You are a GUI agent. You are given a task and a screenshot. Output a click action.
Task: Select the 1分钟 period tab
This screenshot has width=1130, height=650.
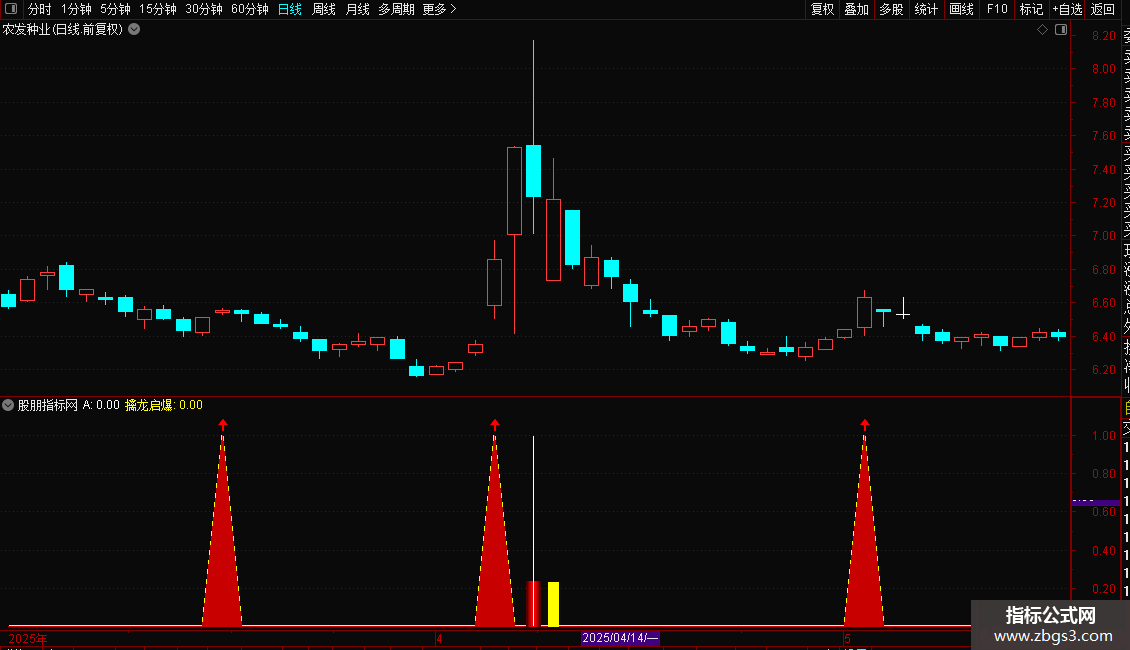(76, 9)
